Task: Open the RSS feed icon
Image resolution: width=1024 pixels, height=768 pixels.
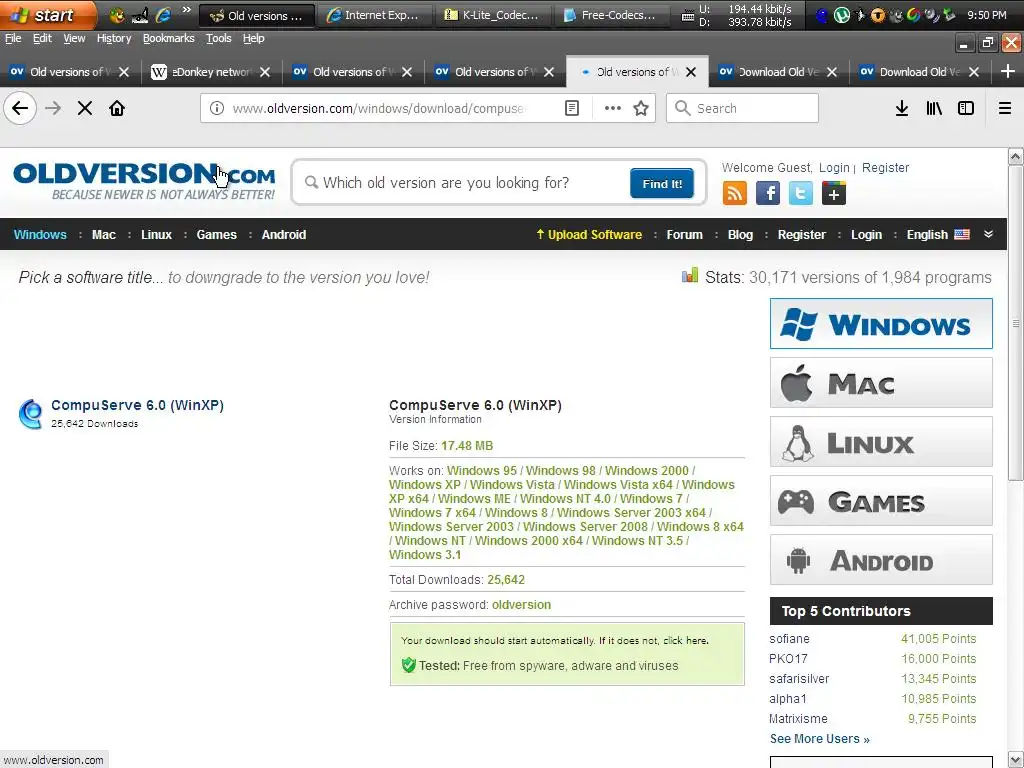Action: (x=735, y=193)
